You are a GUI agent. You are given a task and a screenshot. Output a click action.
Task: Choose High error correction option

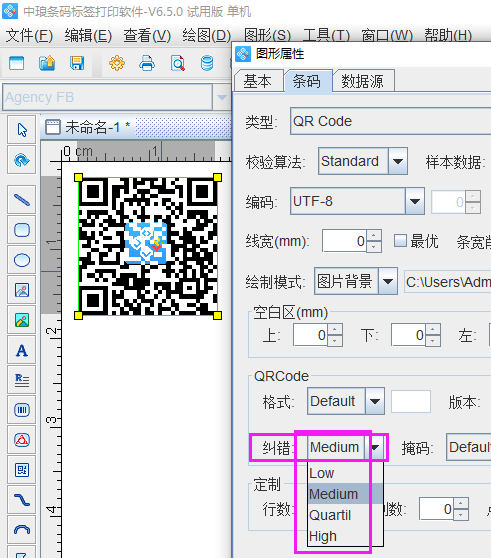coord(345,536)
